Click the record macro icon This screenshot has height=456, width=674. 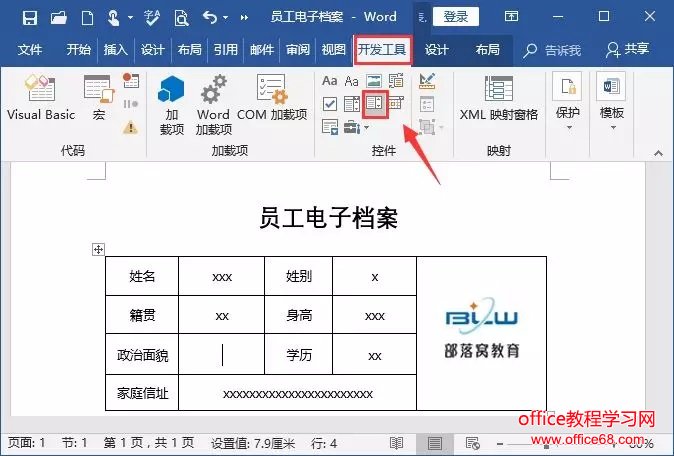(131, 80)
